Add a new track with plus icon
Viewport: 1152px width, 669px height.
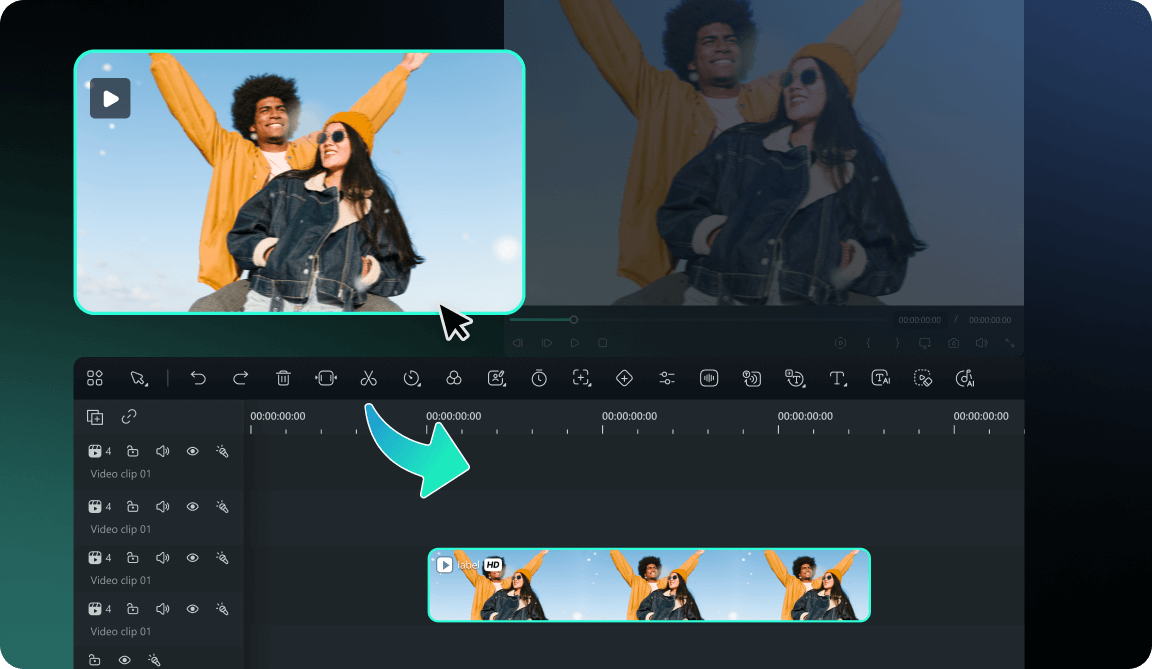point(95,417)
